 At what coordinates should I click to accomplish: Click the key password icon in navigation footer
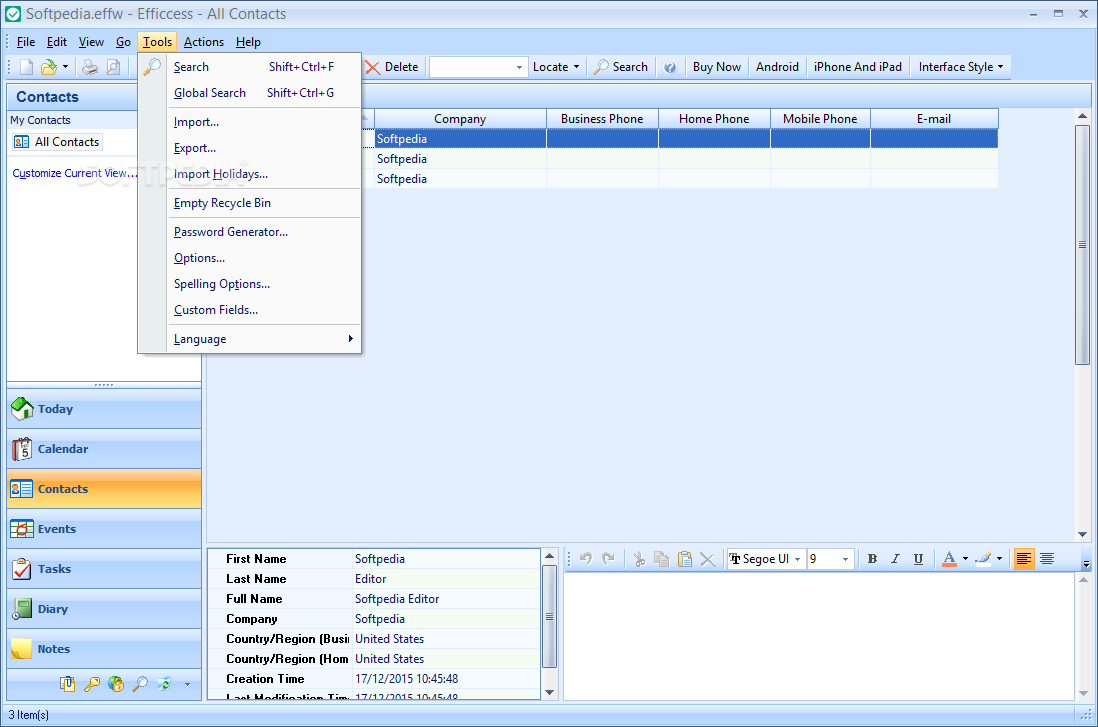pos(92,684)
